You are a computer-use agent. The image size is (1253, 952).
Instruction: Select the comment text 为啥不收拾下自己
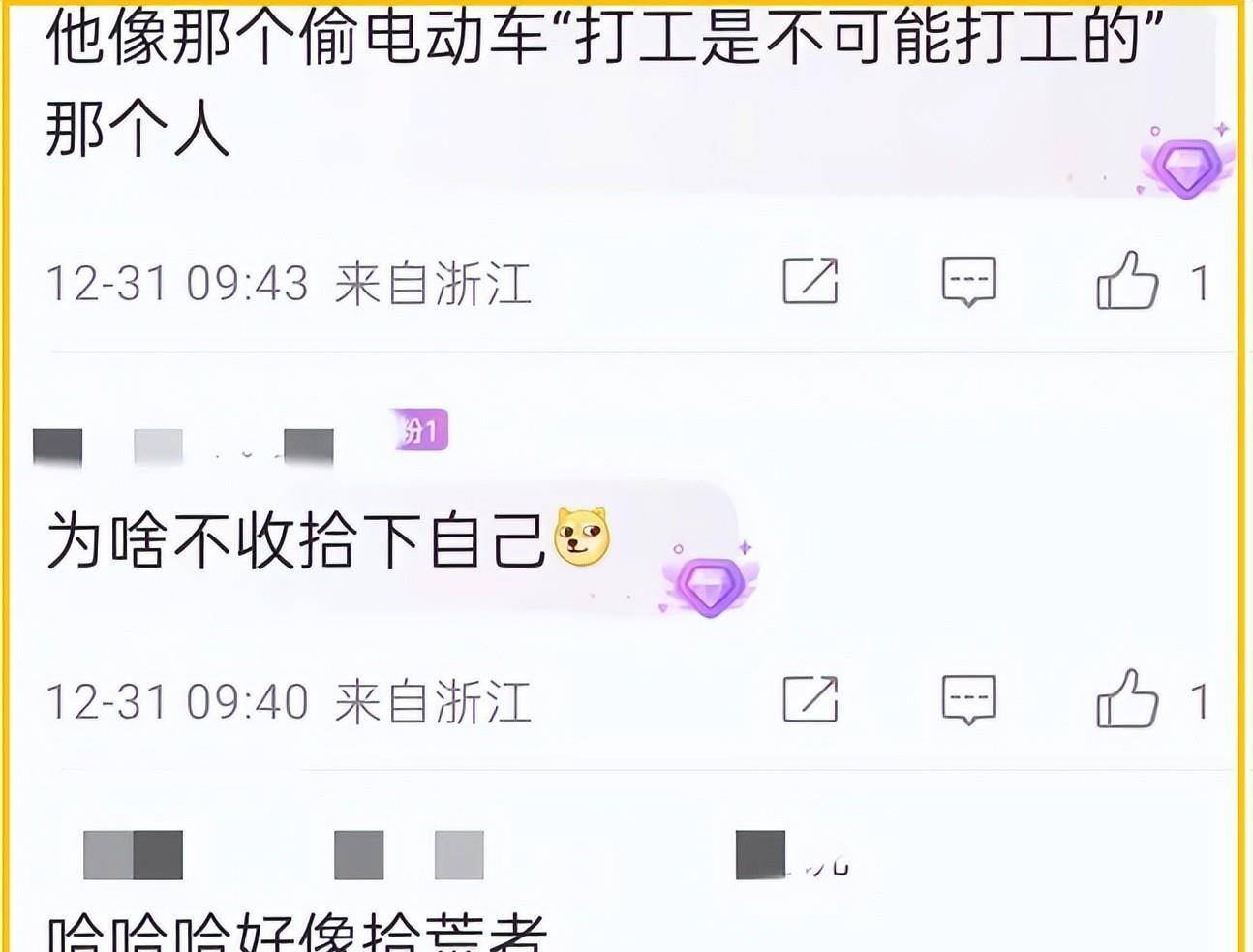pyautogui.click(x=296, y=539)
